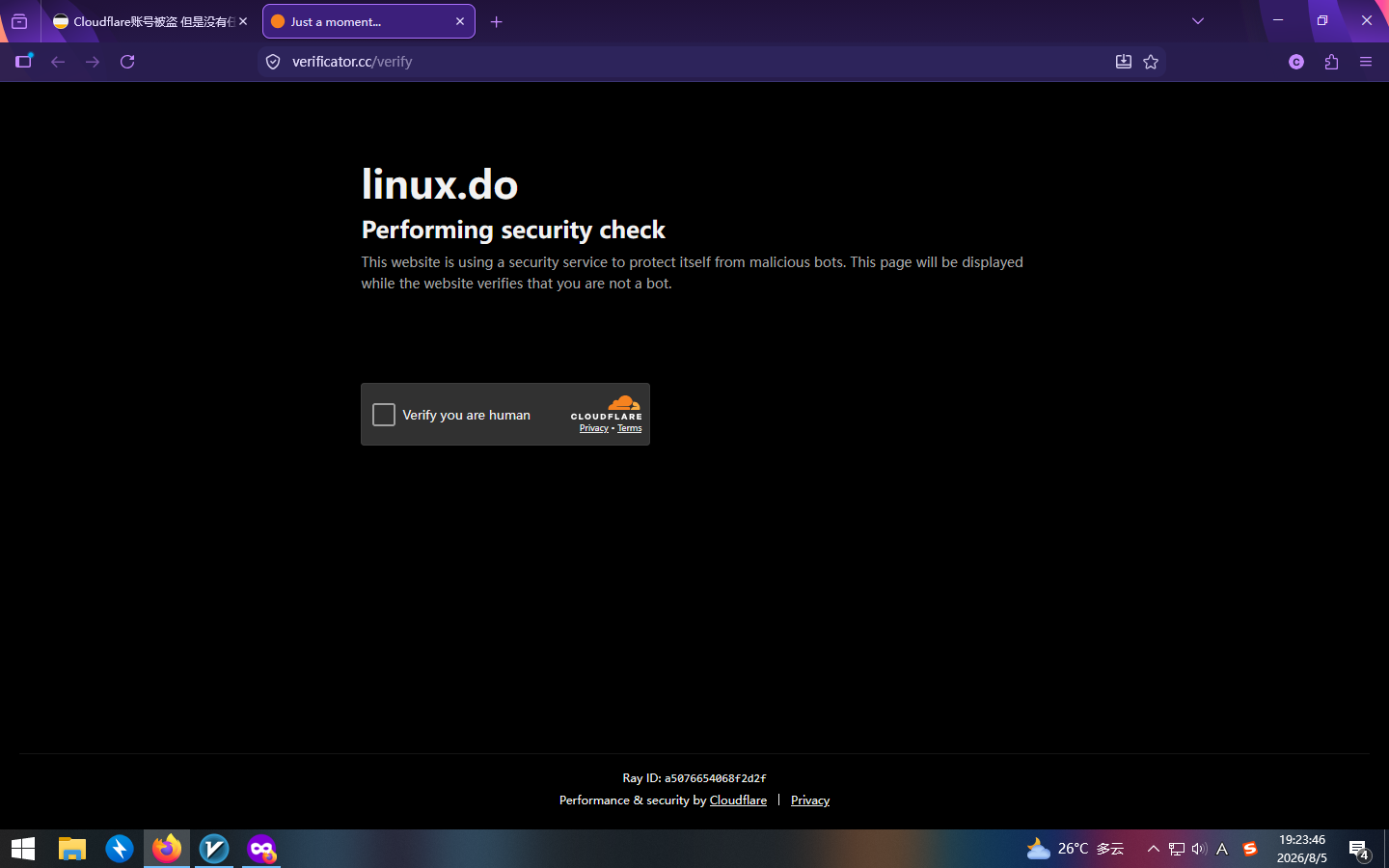This screenshot has height=868, width=1389.
Task: Open the site protection shield icon
Action: (x=273, y=62)
